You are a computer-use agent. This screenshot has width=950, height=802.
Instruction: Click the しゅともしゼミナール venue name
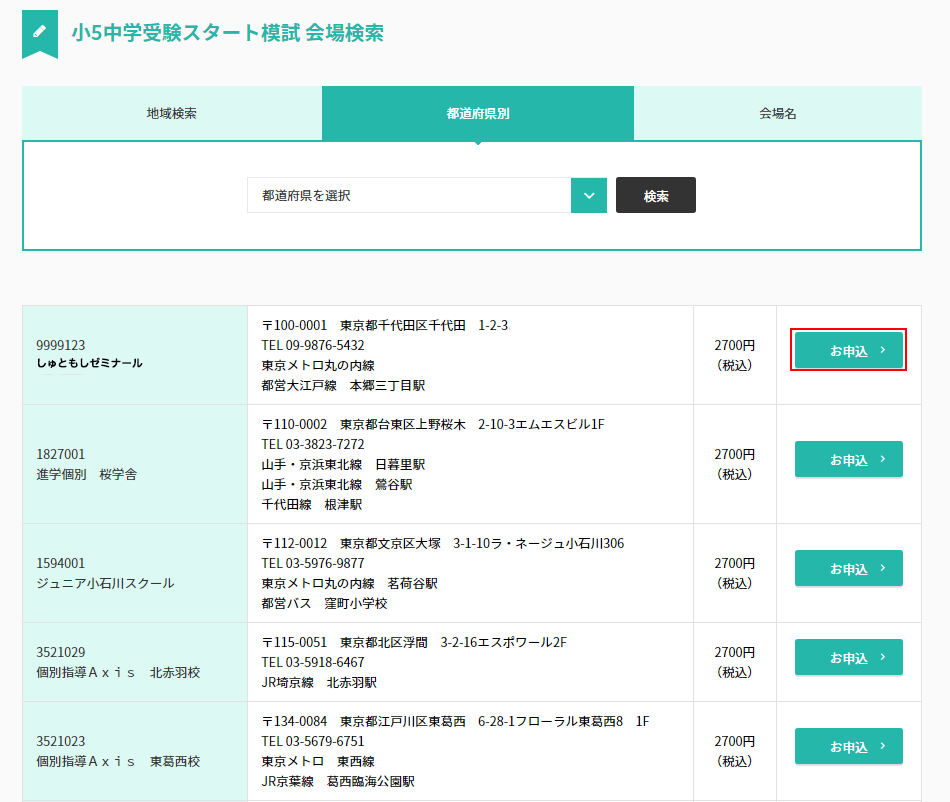click(x=89, y=363)
